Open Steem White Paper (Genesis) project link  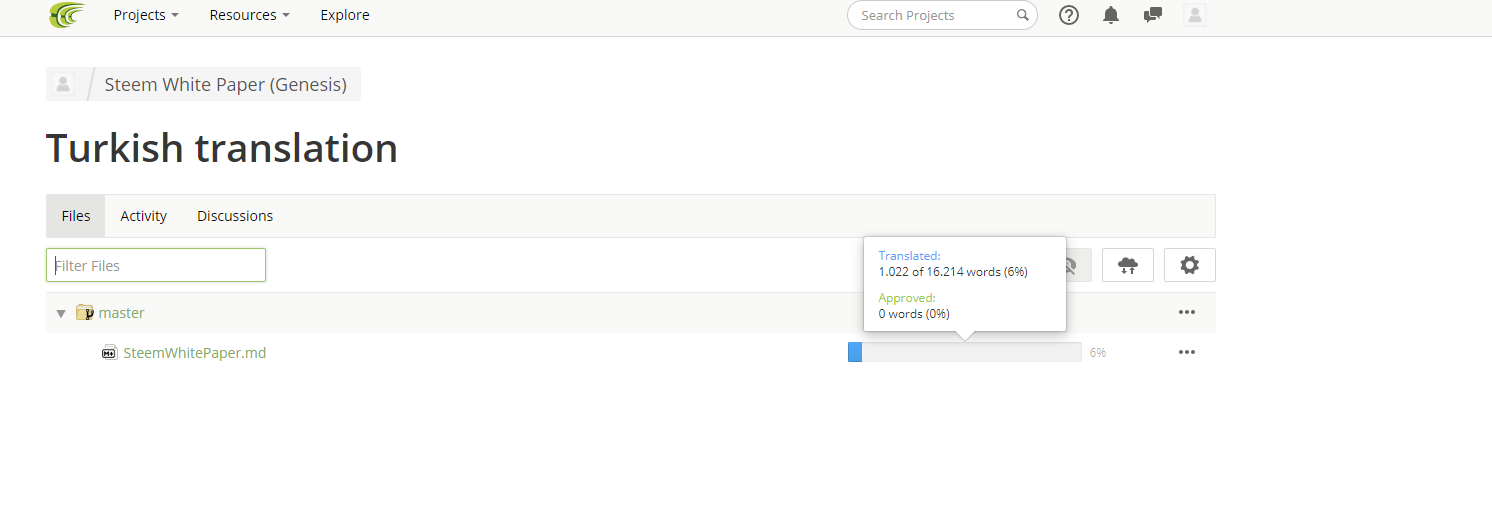226,84
